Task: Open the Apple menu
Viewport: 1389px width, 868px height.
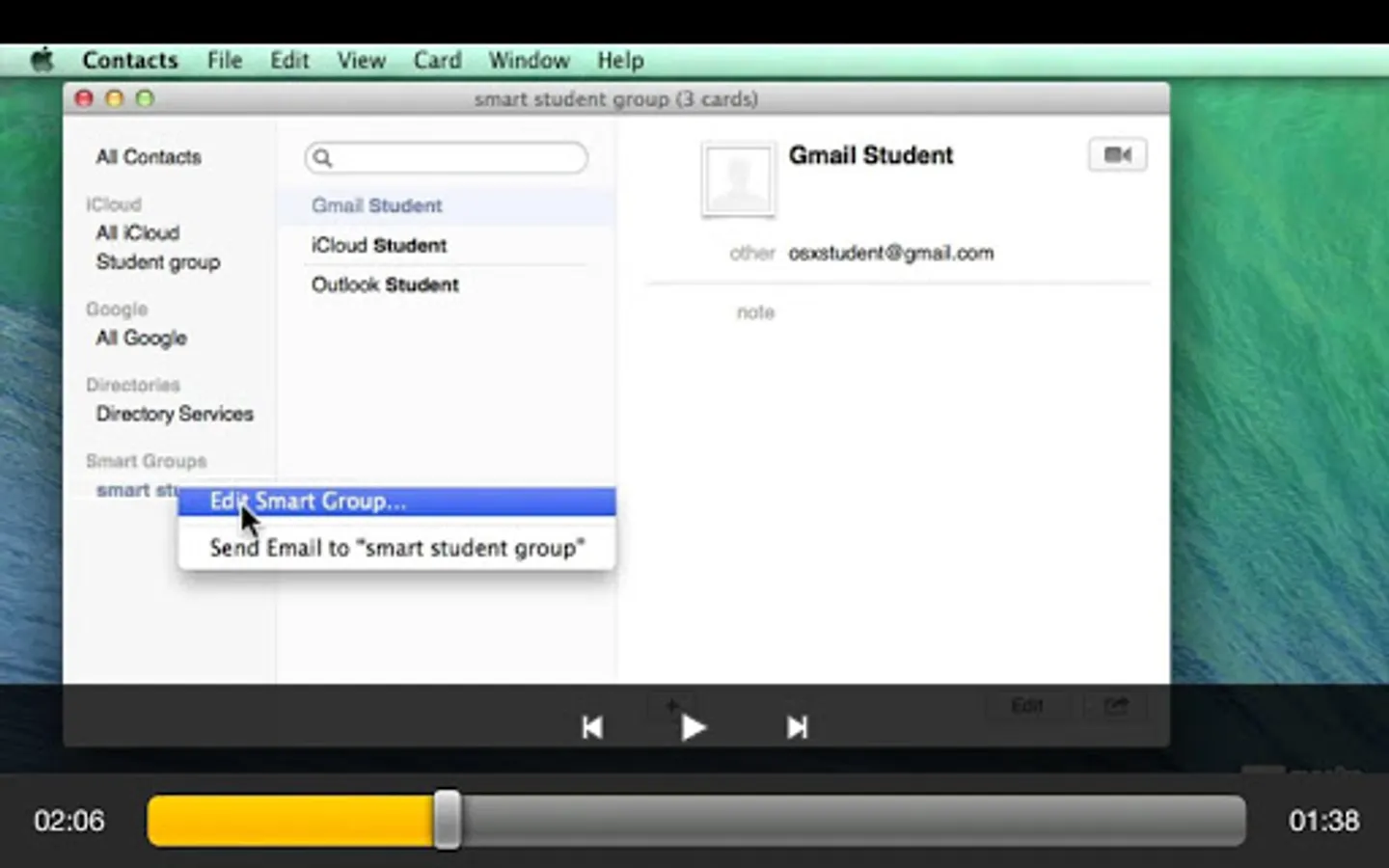Action: pyautogui.click(x=41, y=61)
